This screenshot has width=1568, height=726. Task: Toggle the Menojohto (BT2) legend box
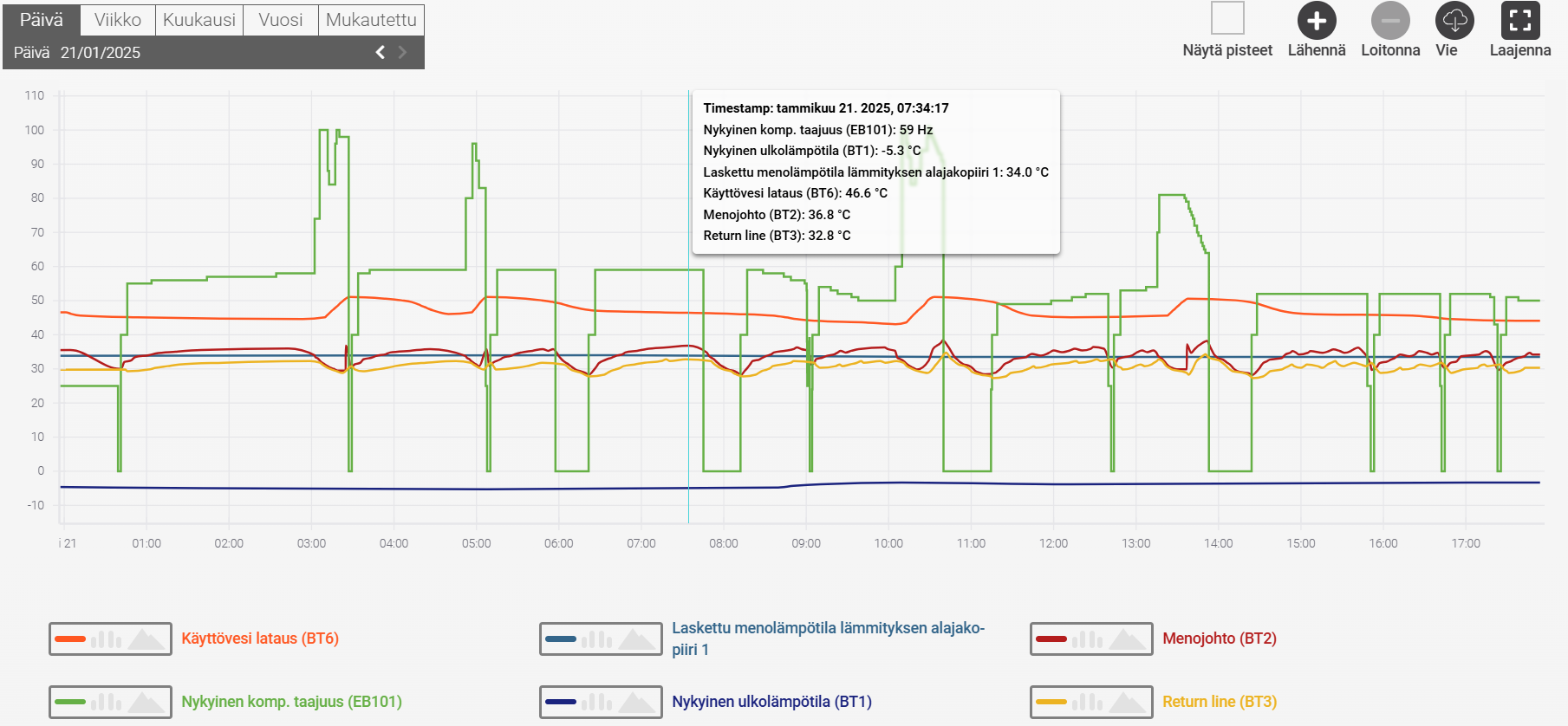[x=1091, y=639]
